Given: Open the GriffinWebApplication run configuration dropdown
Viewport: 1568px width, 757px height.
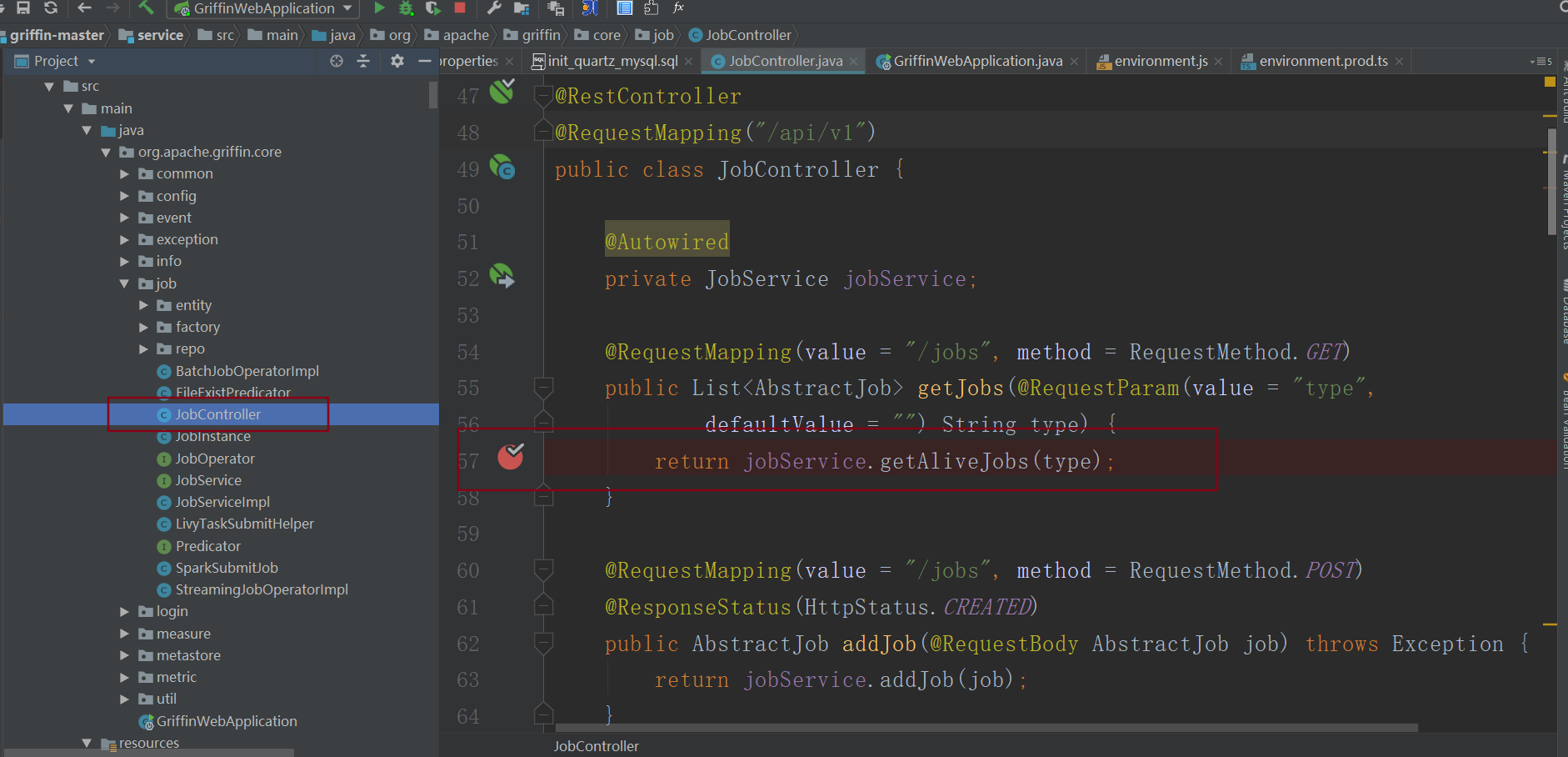Looking at the screenshot, I should (x=264, y=8).
